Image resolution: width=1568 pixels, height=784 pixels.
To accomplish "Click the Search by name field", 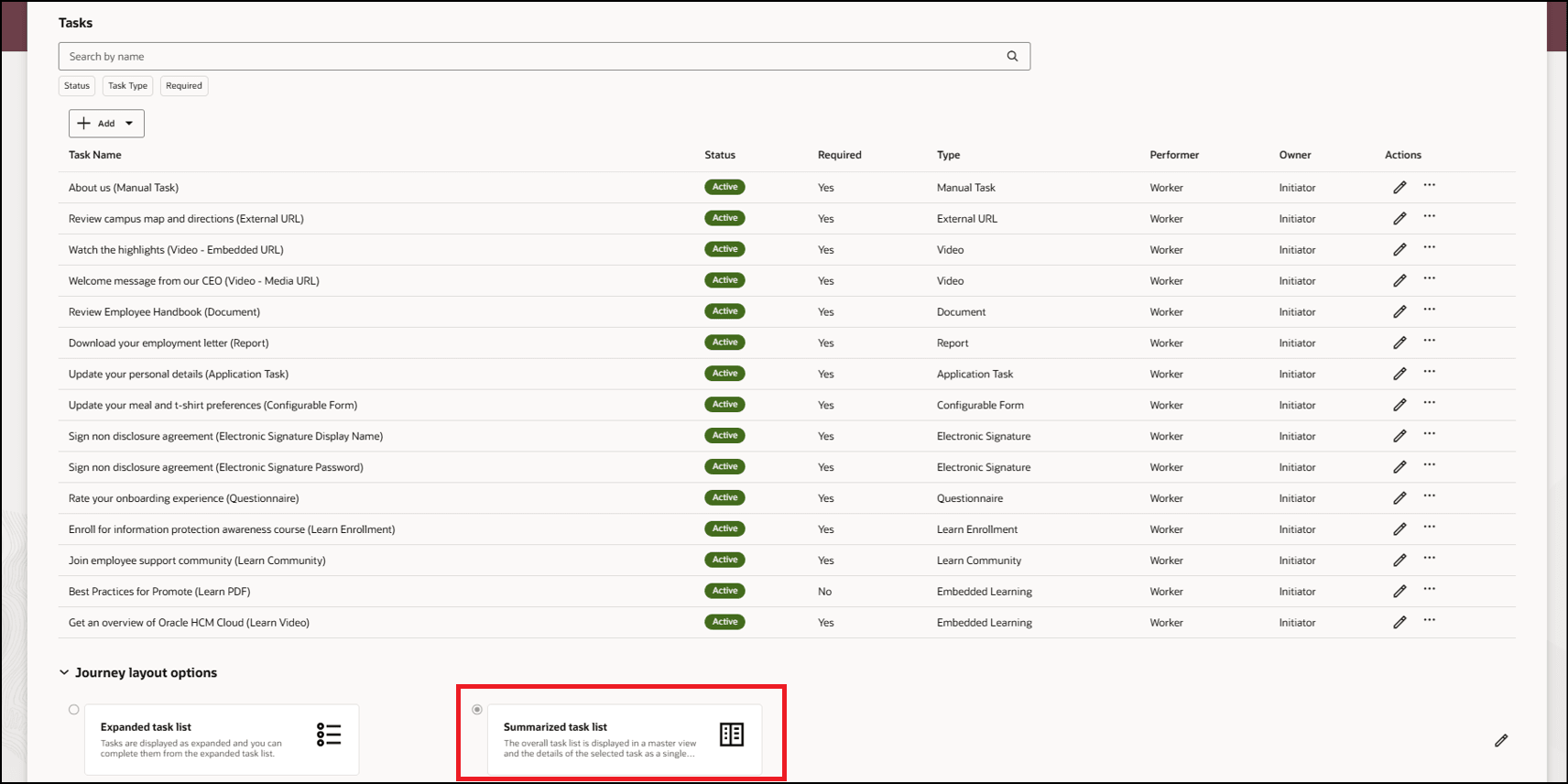I will coord(544,56).
